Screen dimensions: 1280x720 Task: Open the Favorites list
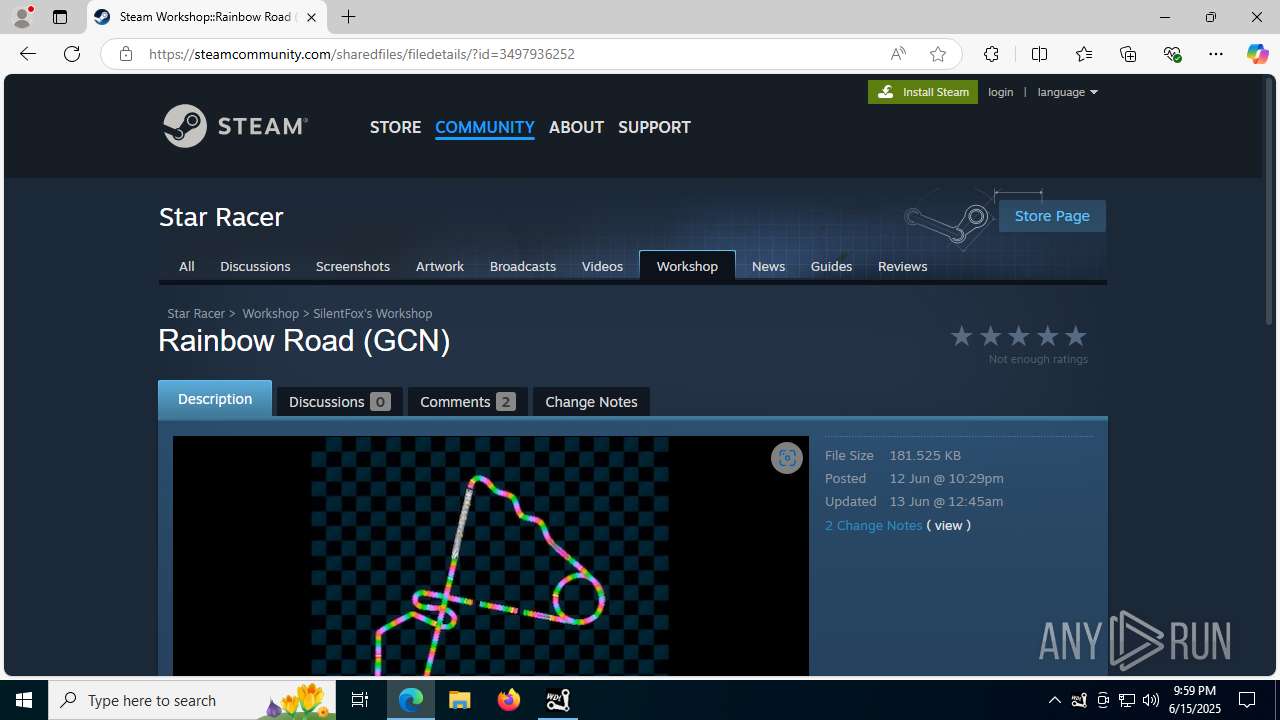tap(1084, 54)
